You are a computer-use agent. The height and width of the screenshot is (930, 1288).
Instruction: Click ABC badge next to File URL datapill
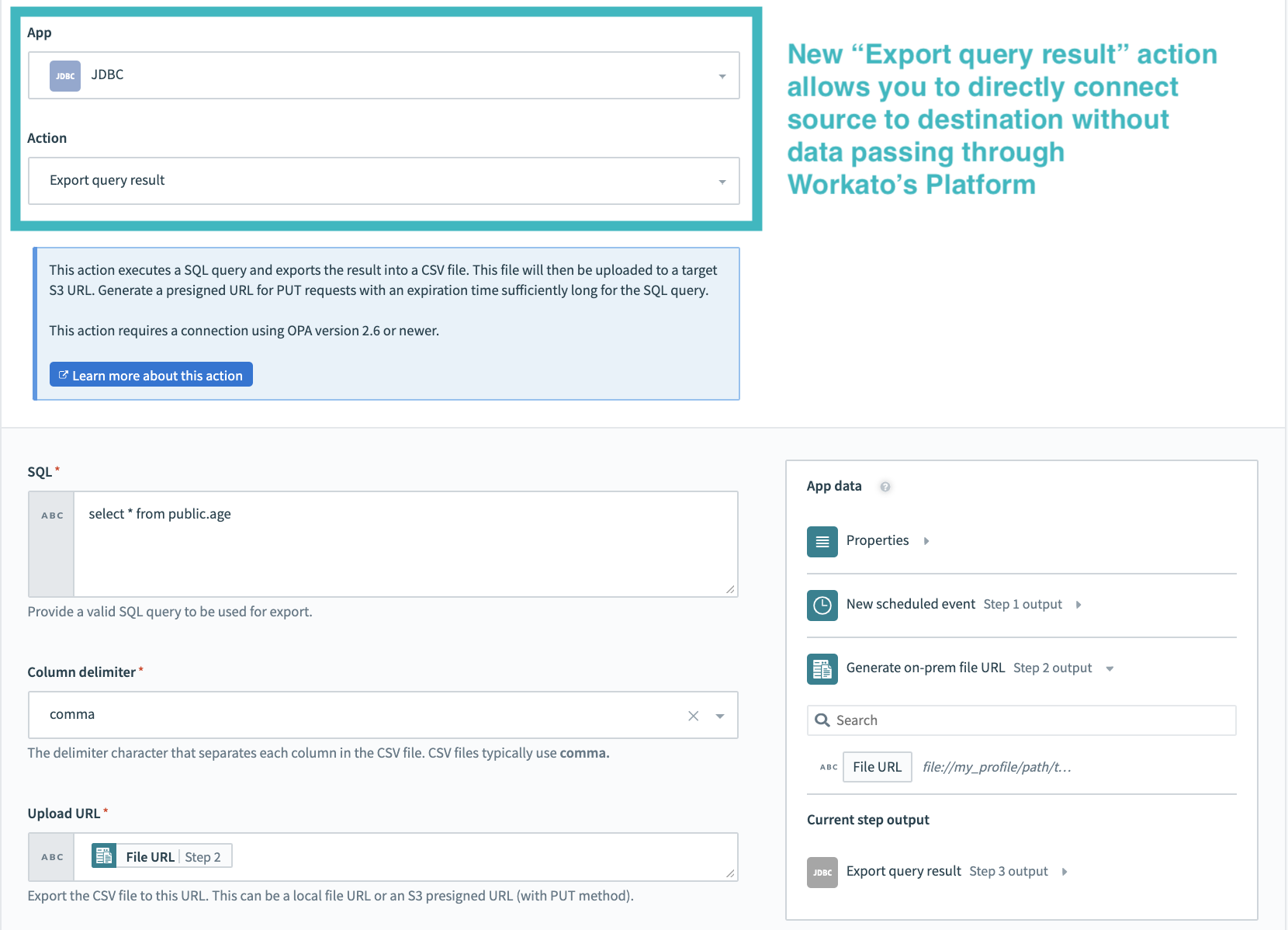(x=829, y=767)
